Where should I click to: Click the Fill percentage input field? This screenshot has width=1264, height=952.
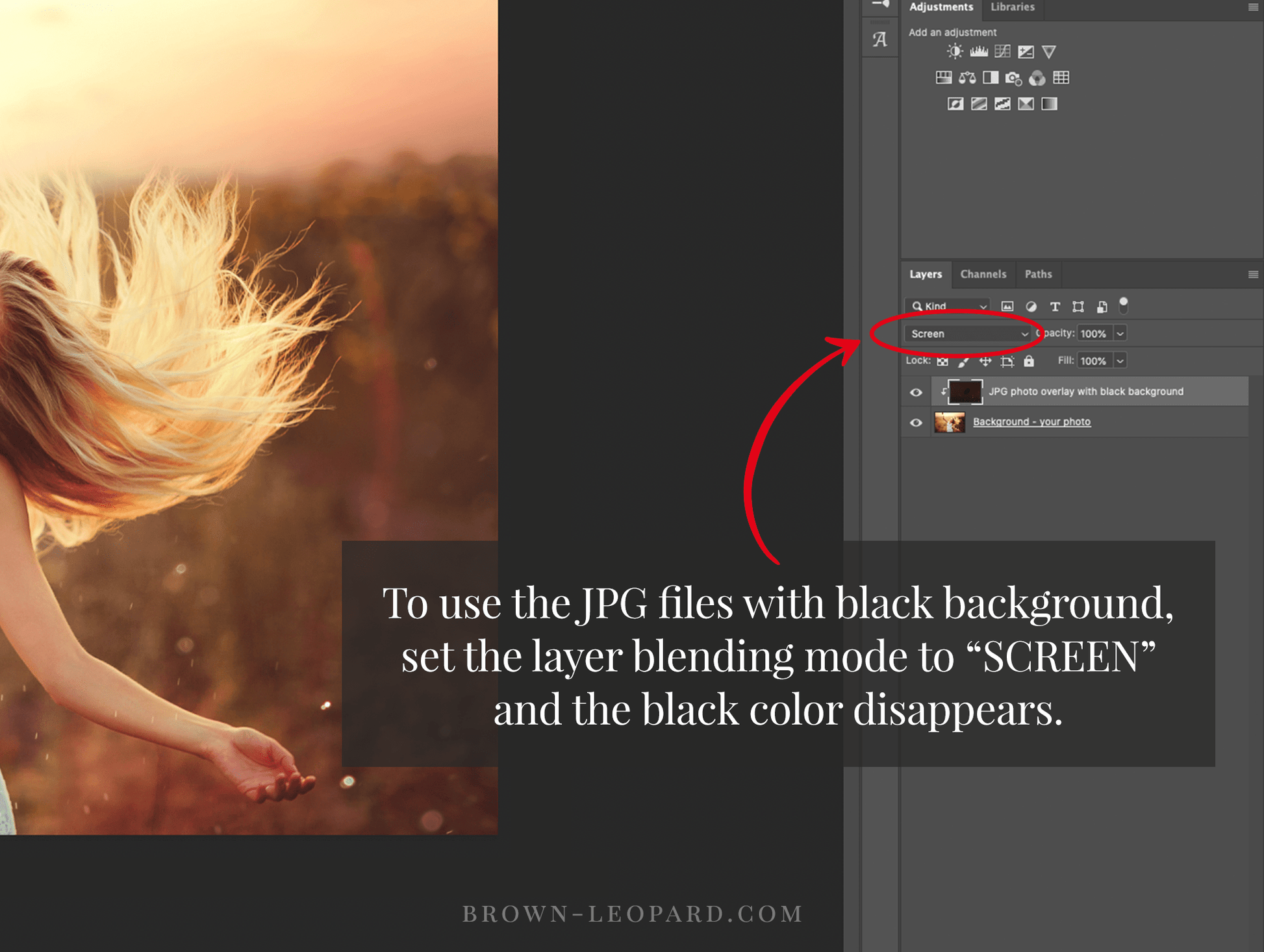point(1094,361)
